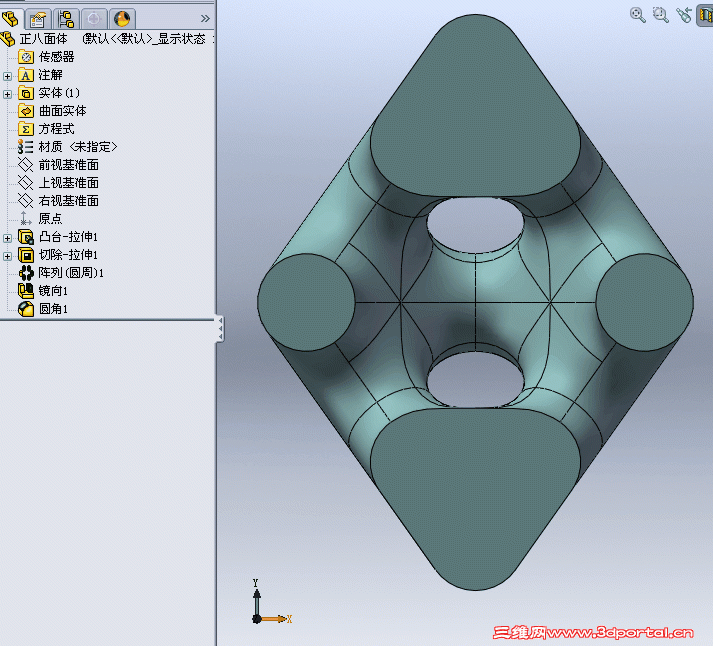Click the XY coordinate triad origin
Viewport: 713px width, 646px height.
(257, 619)
